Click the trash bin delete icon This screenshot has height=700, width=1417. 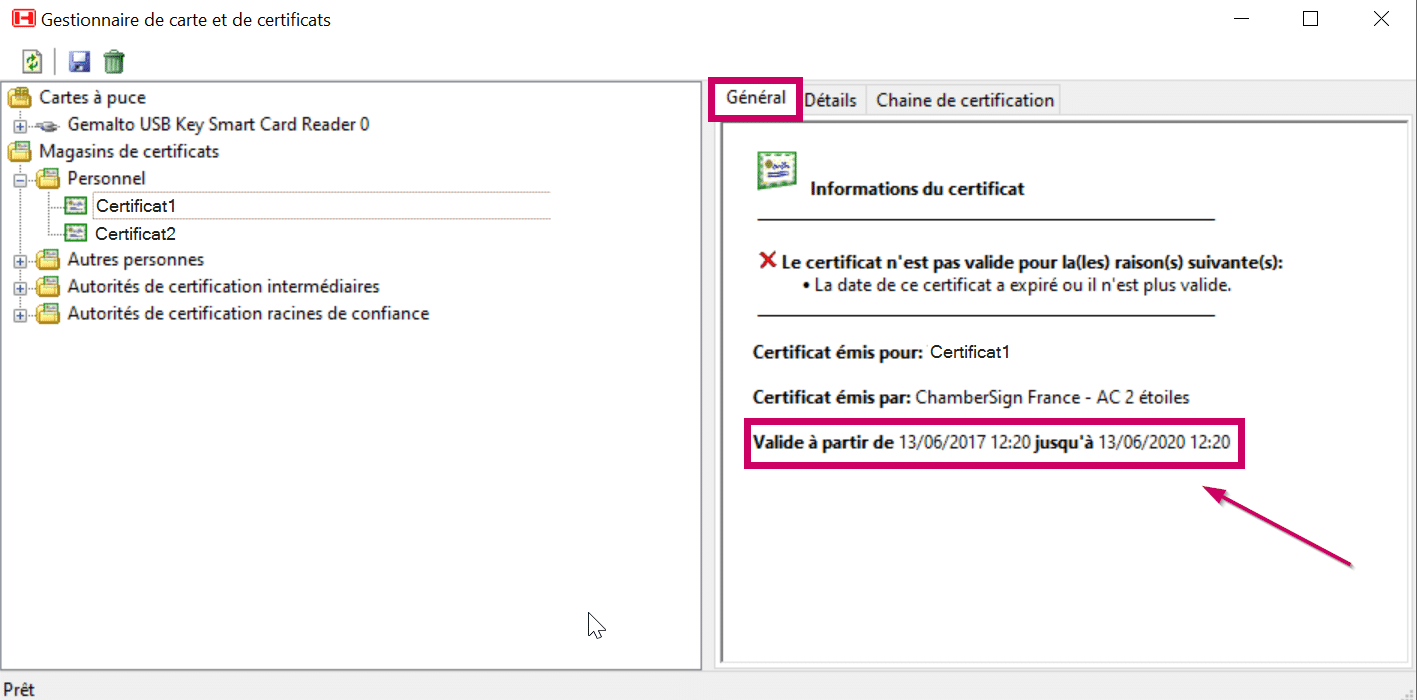114,62
